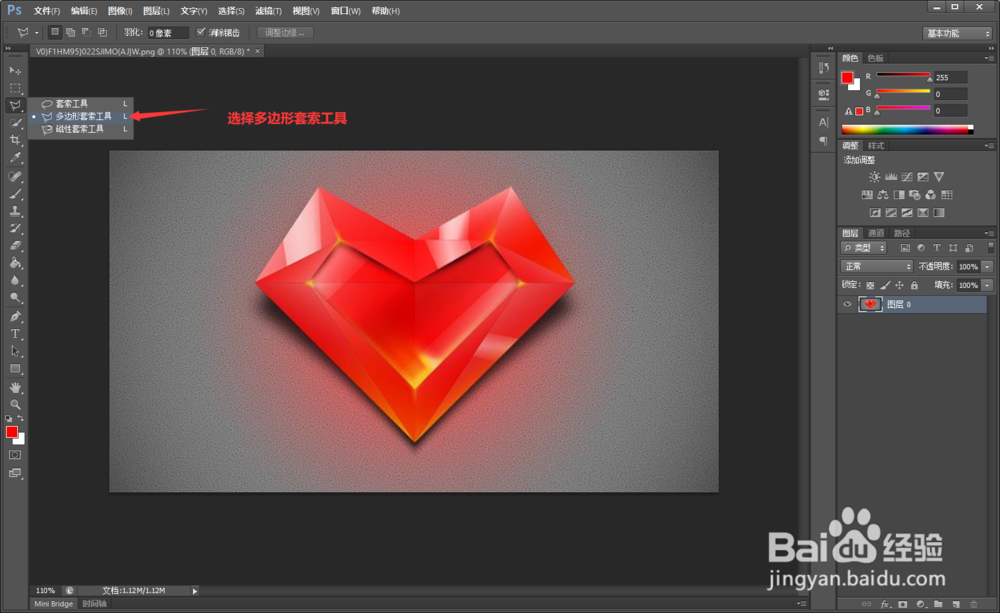
Task: Open the 滤镜(T) menu
Action: pos(268,11)
